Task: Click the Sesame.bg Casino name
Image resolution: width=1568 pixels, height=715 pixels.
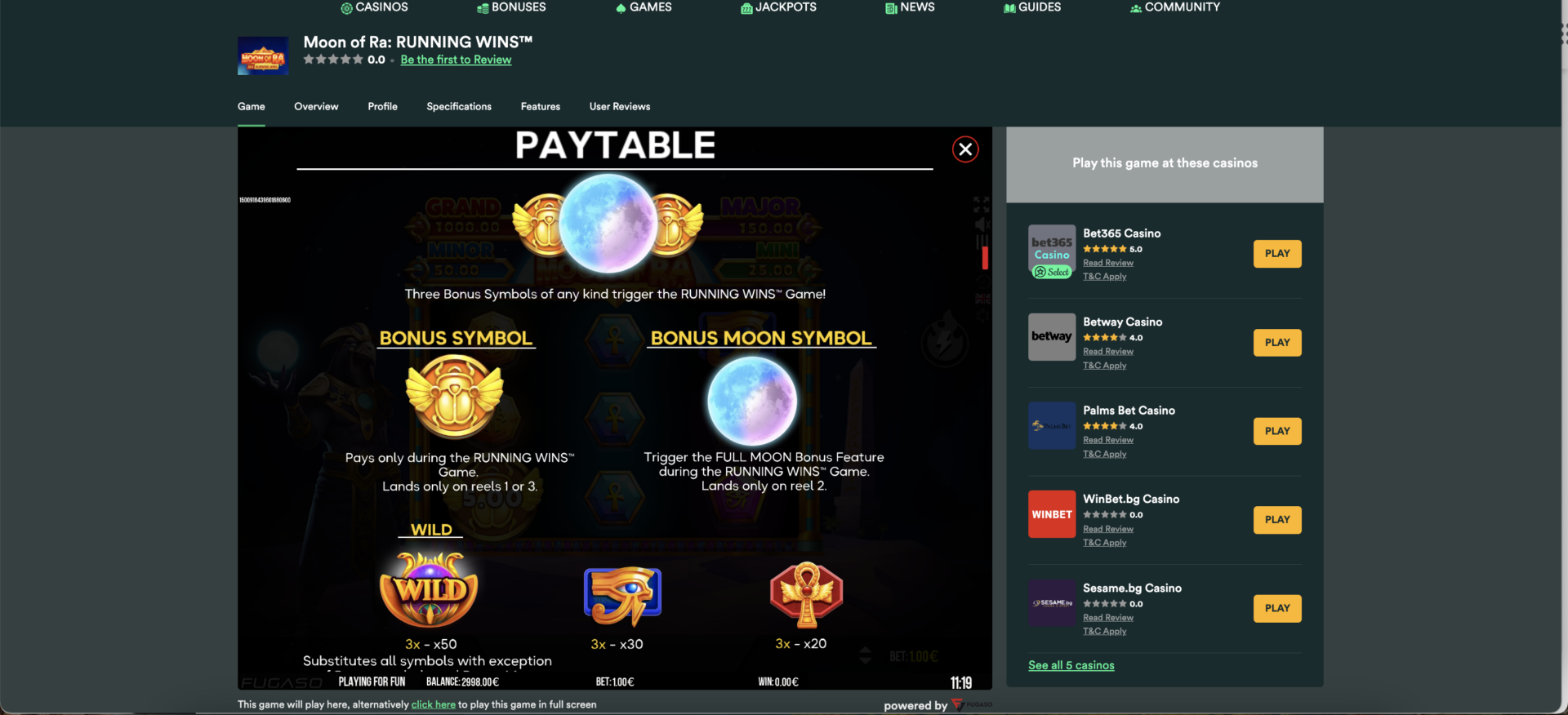Action: pyautogui.click(x=1133, y=588)
